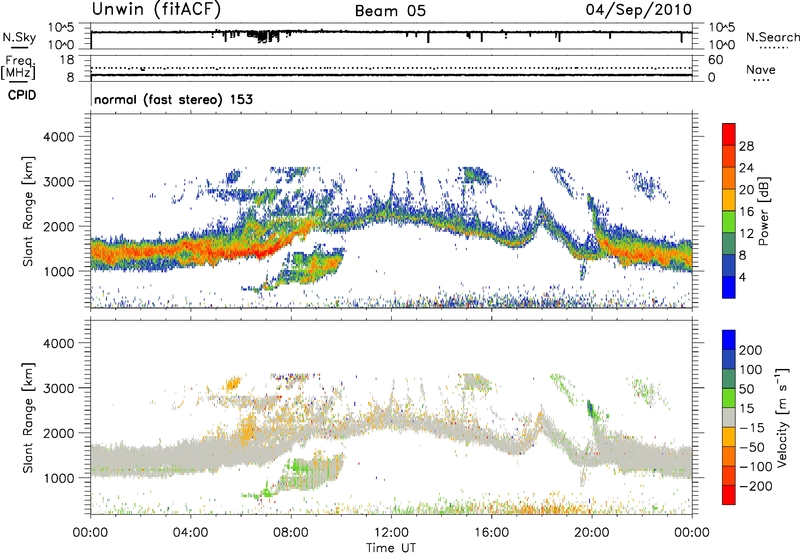Click the date '04/Sep/2010'

tap(639, 9)
